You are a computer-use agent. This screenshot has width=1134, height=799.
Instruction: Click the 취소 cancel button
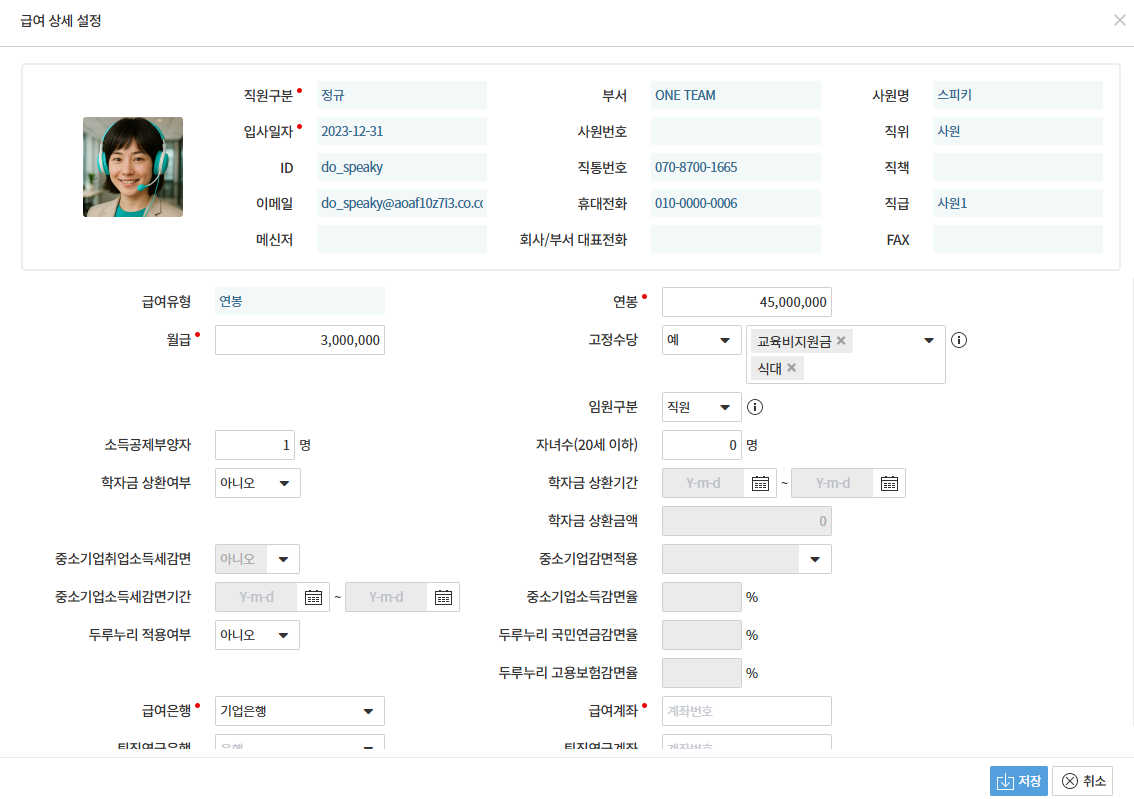pyautogui.click(x=1082, y=781)
